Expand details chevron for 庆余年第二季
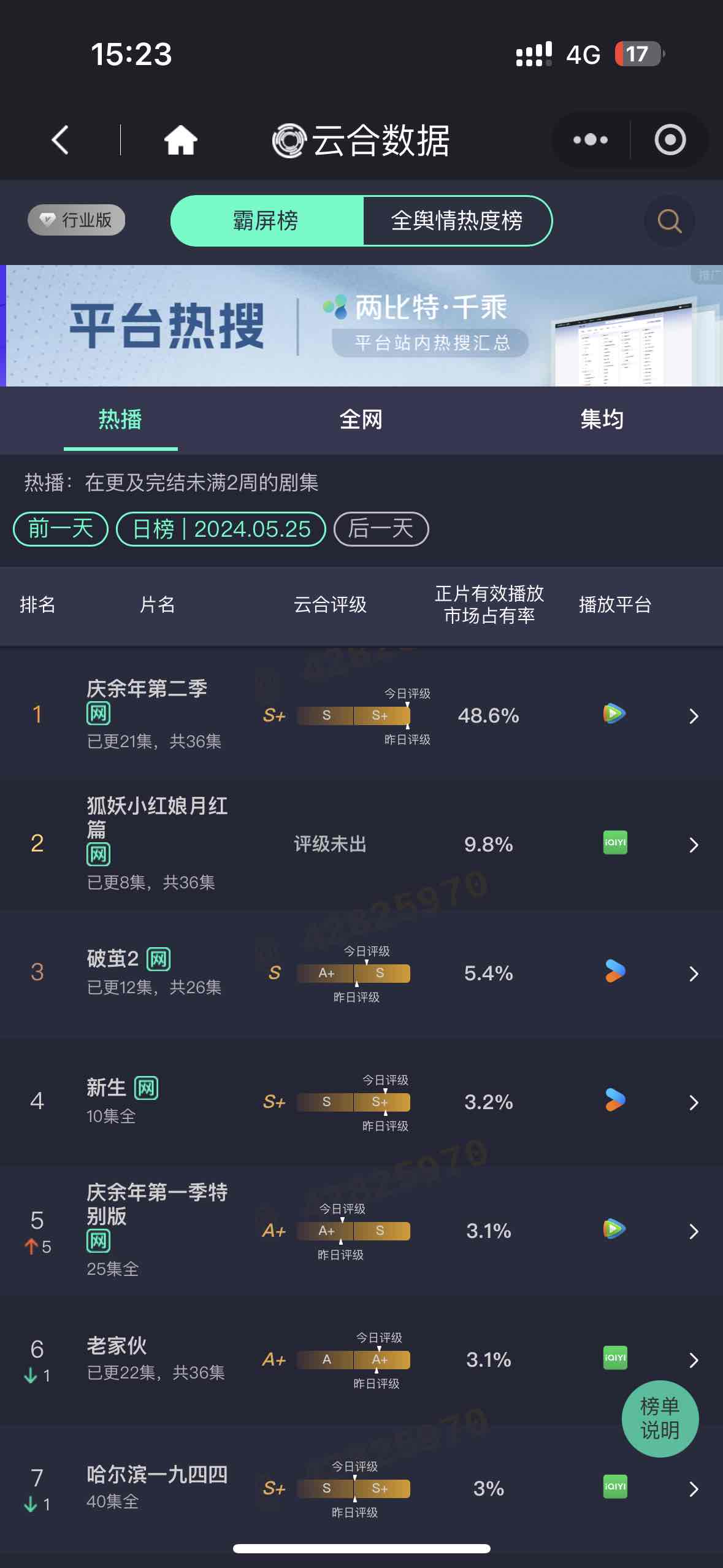 tap(694, 716)
